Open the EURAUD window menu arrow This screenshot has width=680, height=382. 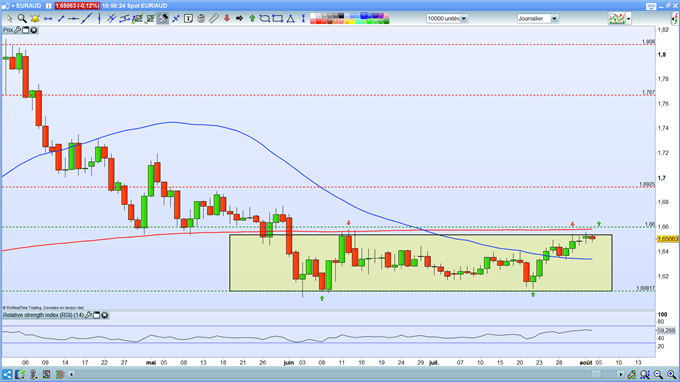13,6
